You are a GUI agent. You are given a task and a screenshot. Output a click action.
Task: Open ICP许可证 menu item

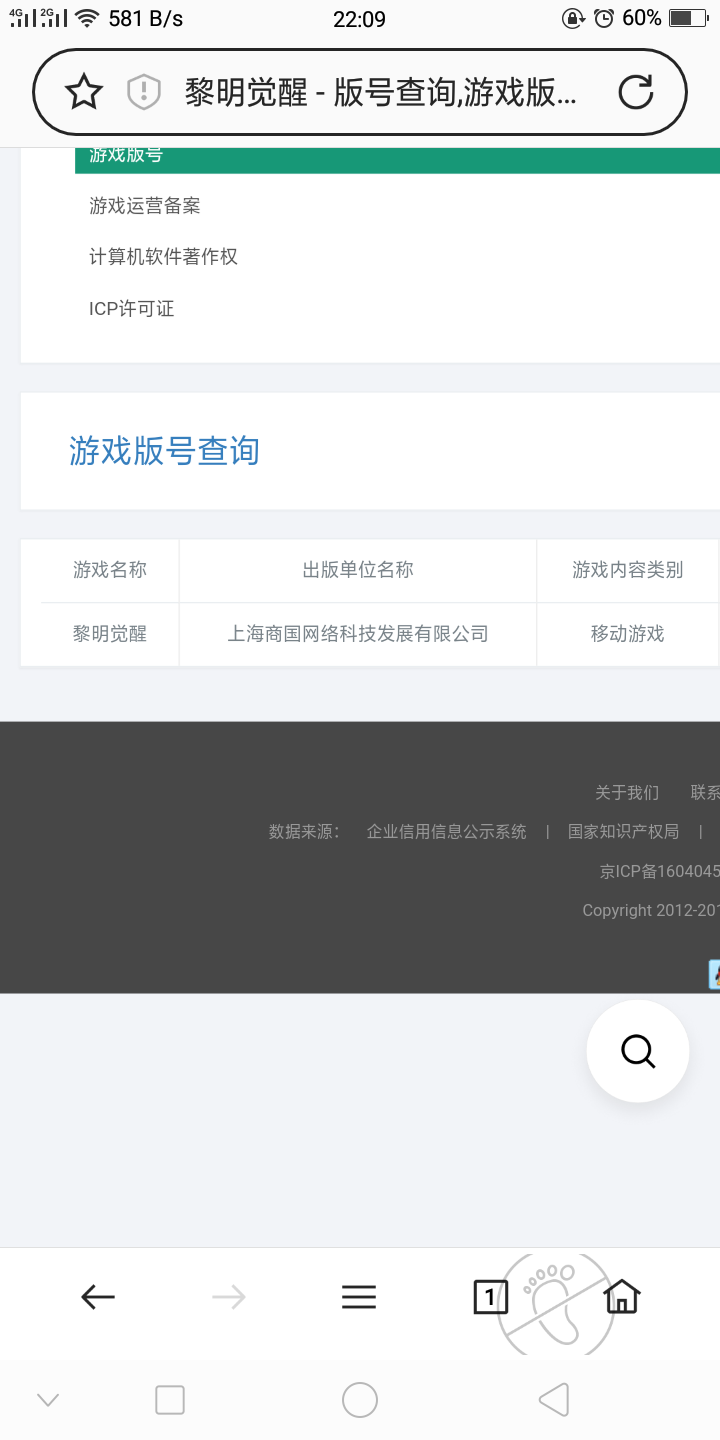132,309
